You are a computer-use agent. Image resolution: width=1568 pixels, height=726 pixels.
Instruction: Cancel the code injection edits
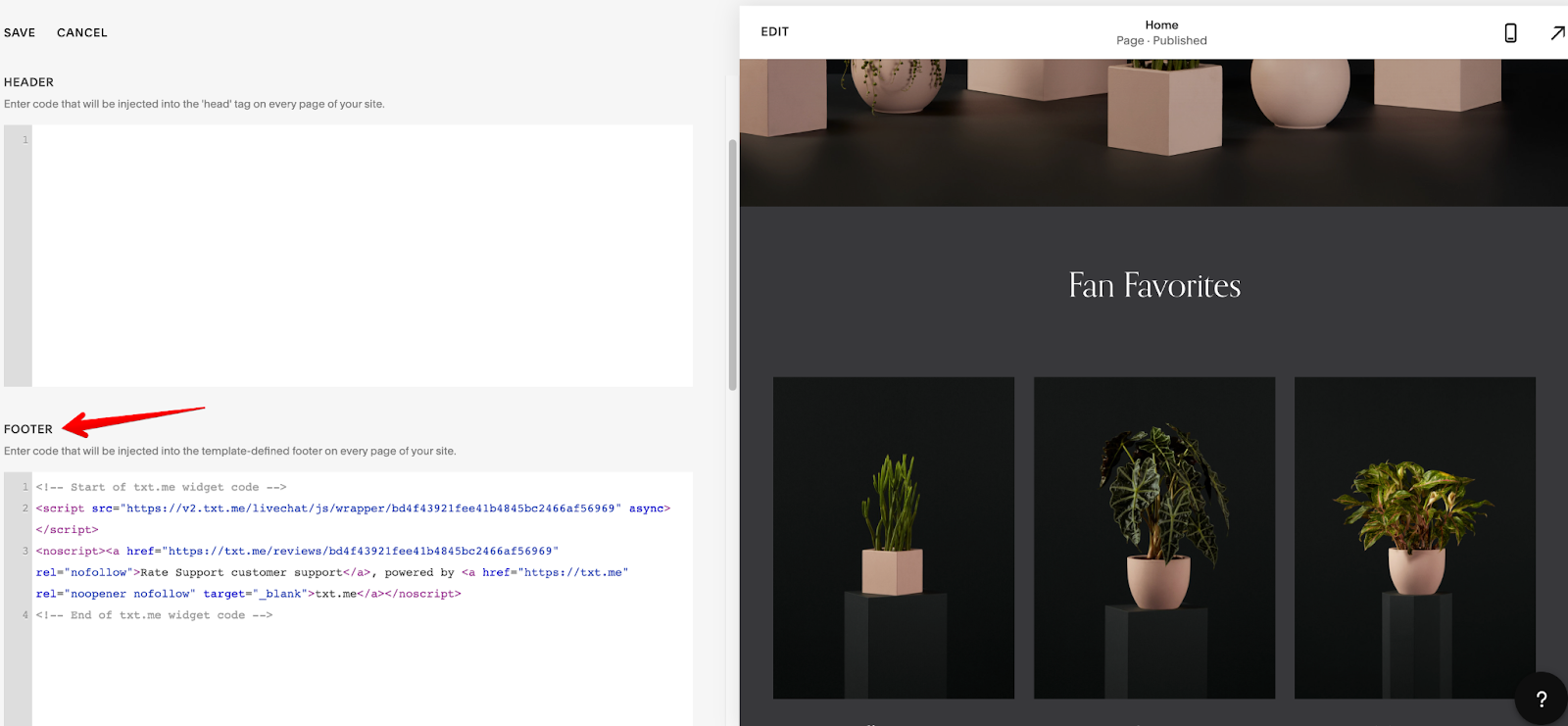[x=82, y=32]
